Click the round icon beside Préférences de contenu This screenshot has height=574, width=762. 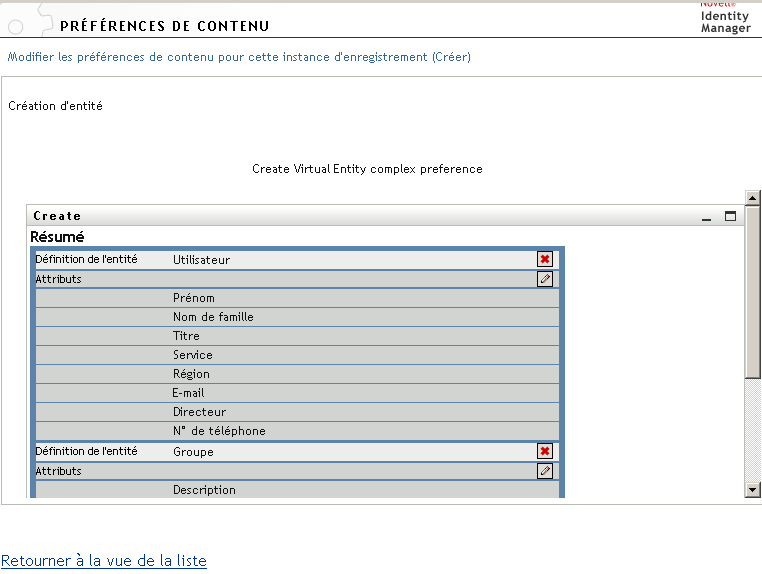(x=16, y=27)
